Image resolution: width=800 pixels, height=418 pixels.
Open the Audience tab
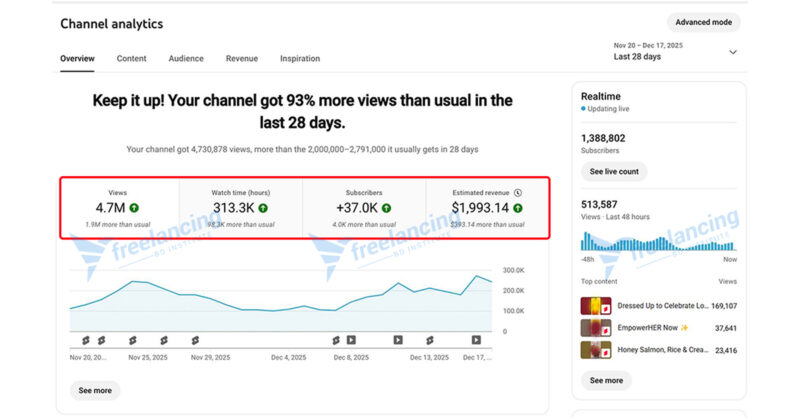point(186,59)
